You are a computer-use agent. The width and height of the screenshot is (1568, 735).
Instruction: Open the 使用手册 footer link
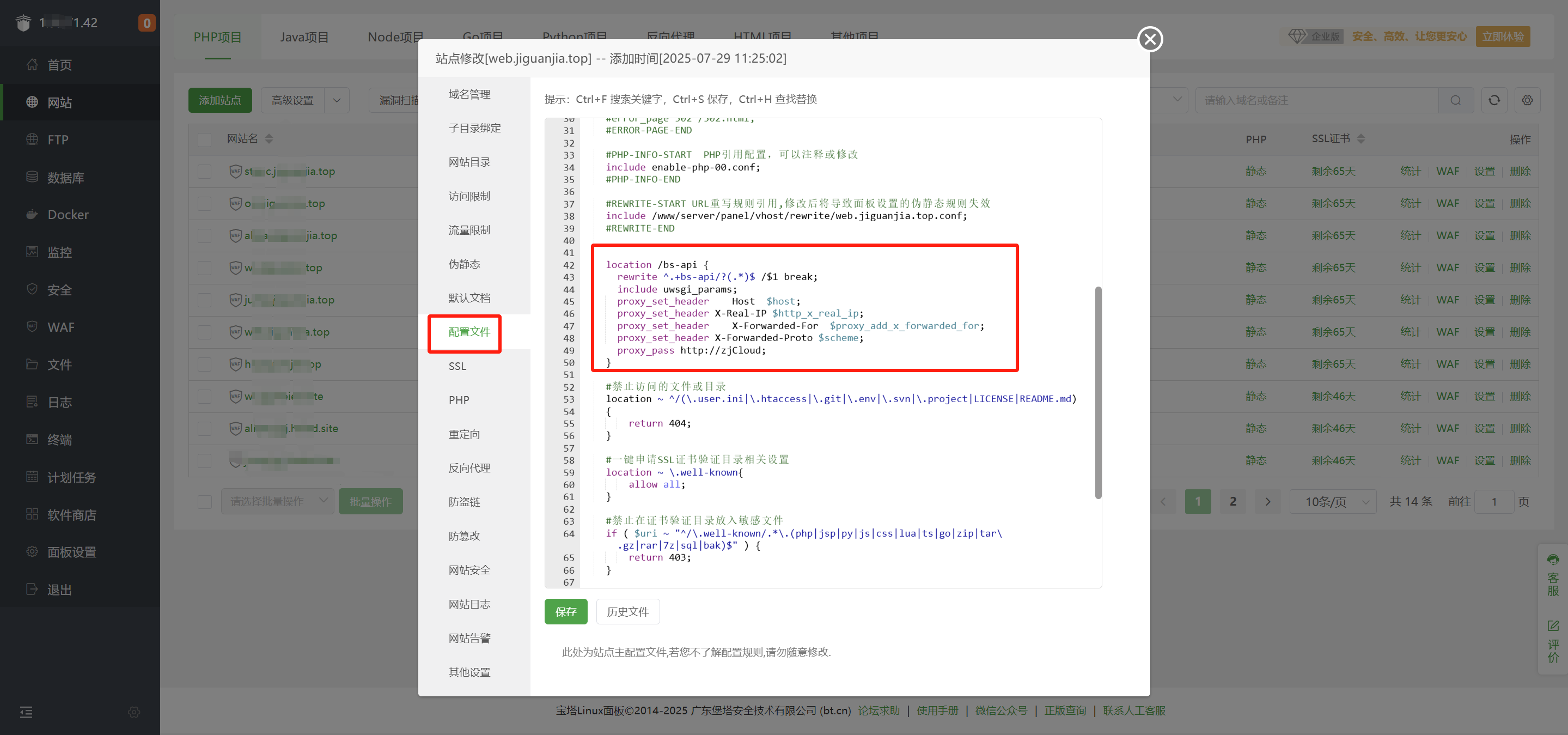tap(937, 710)
